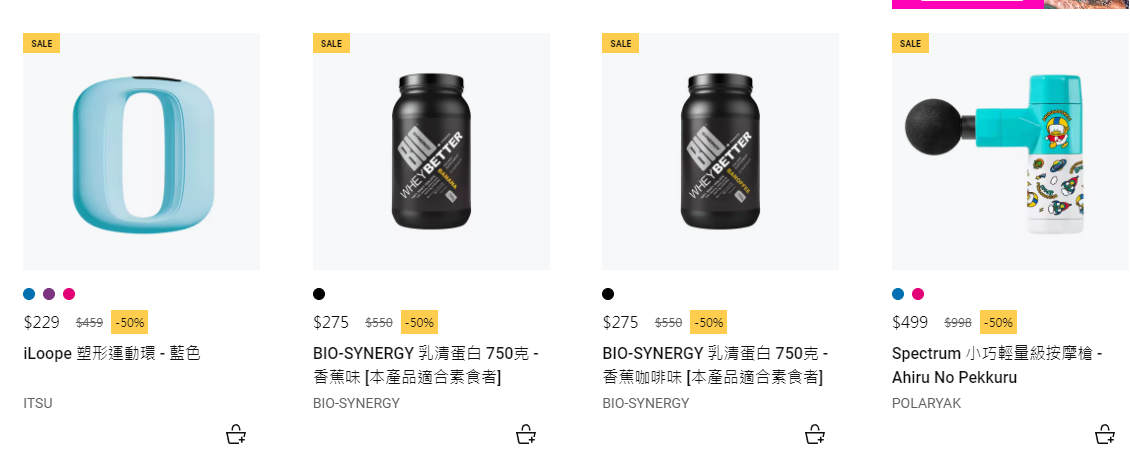Open Spectrum Ahiru No Pekkuru product title
This screenshot has width=1130, height=466.
click(x=996, y=365)
